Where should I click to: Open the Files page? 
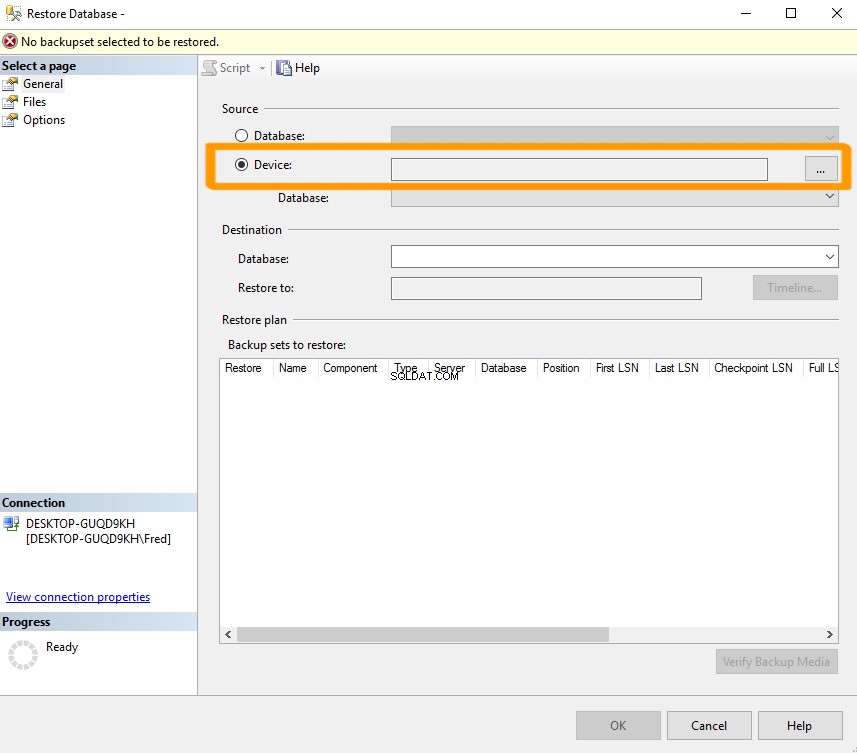coord(34,102)
